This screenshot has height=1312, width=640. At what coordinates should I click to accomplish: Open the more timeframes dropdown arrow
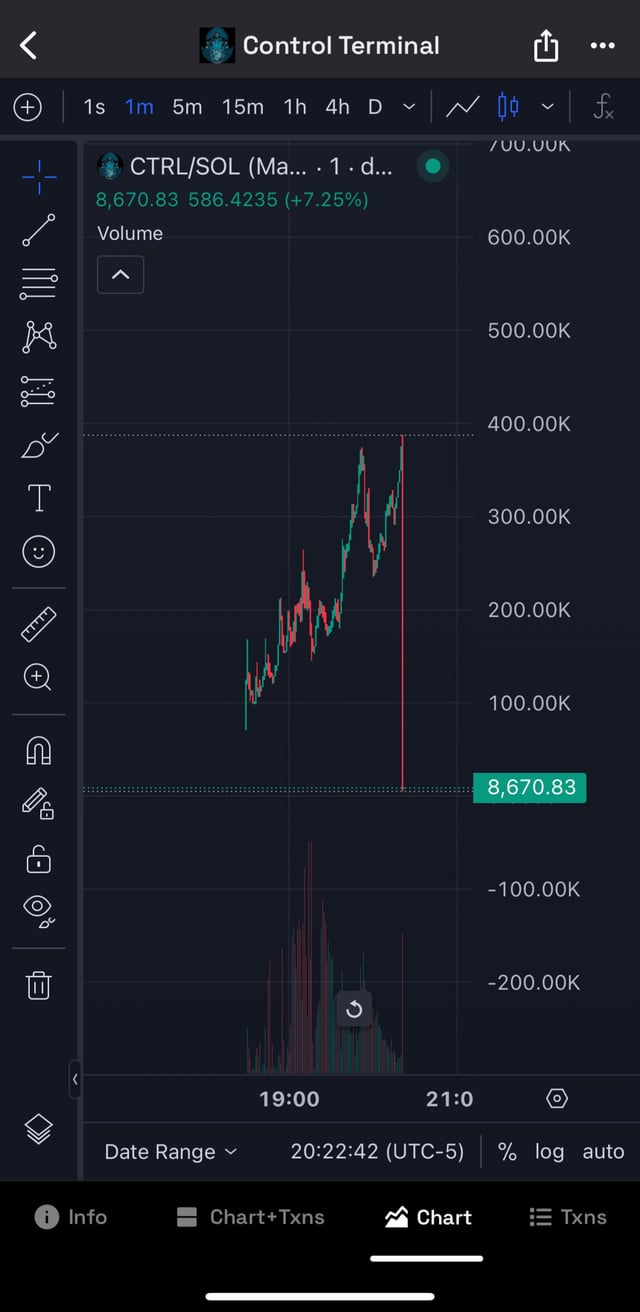(x=409, y=107)
